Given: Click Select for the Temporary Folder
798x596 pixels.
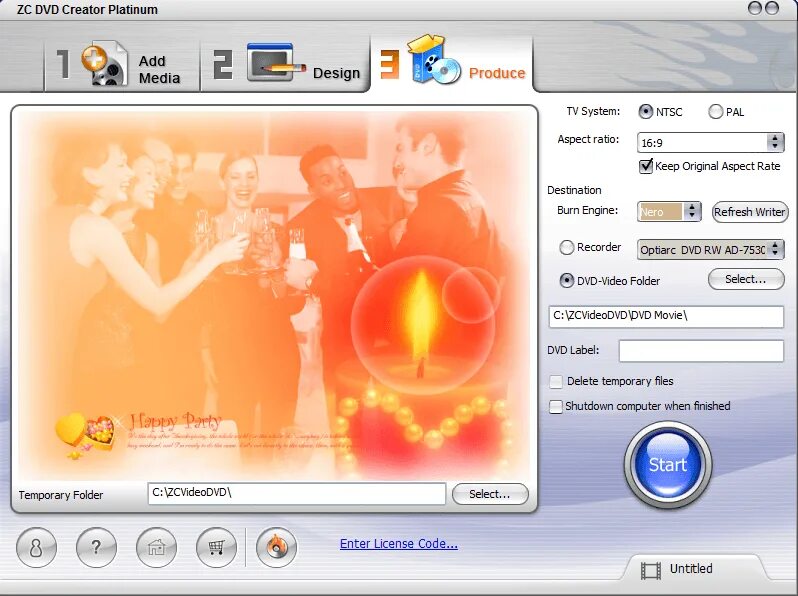Looking at the screenshot, I should [490, 494].
